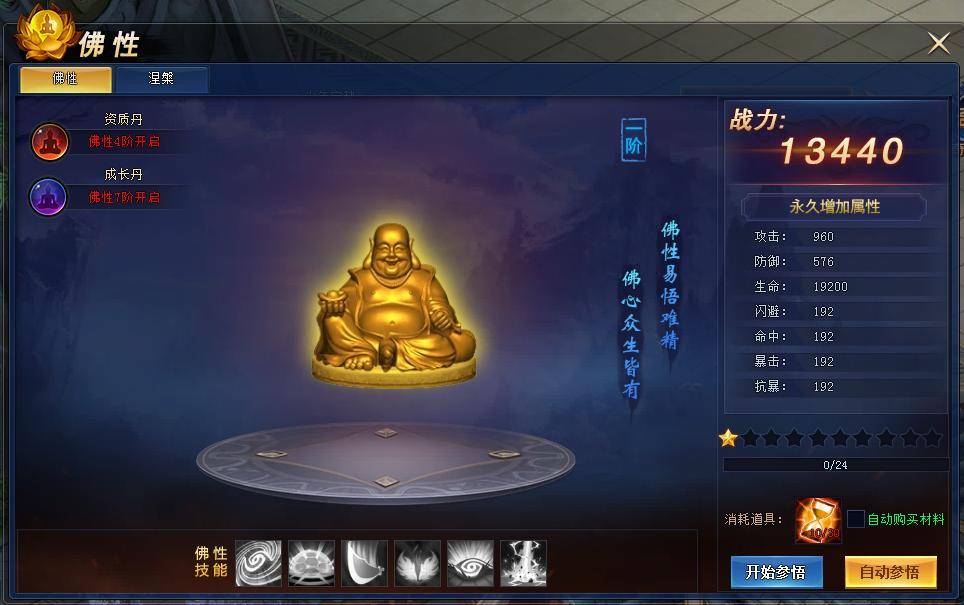964x605 pixels.
Task: Click the red 资质丹 pill icon
Action: [x=50, y=142]
